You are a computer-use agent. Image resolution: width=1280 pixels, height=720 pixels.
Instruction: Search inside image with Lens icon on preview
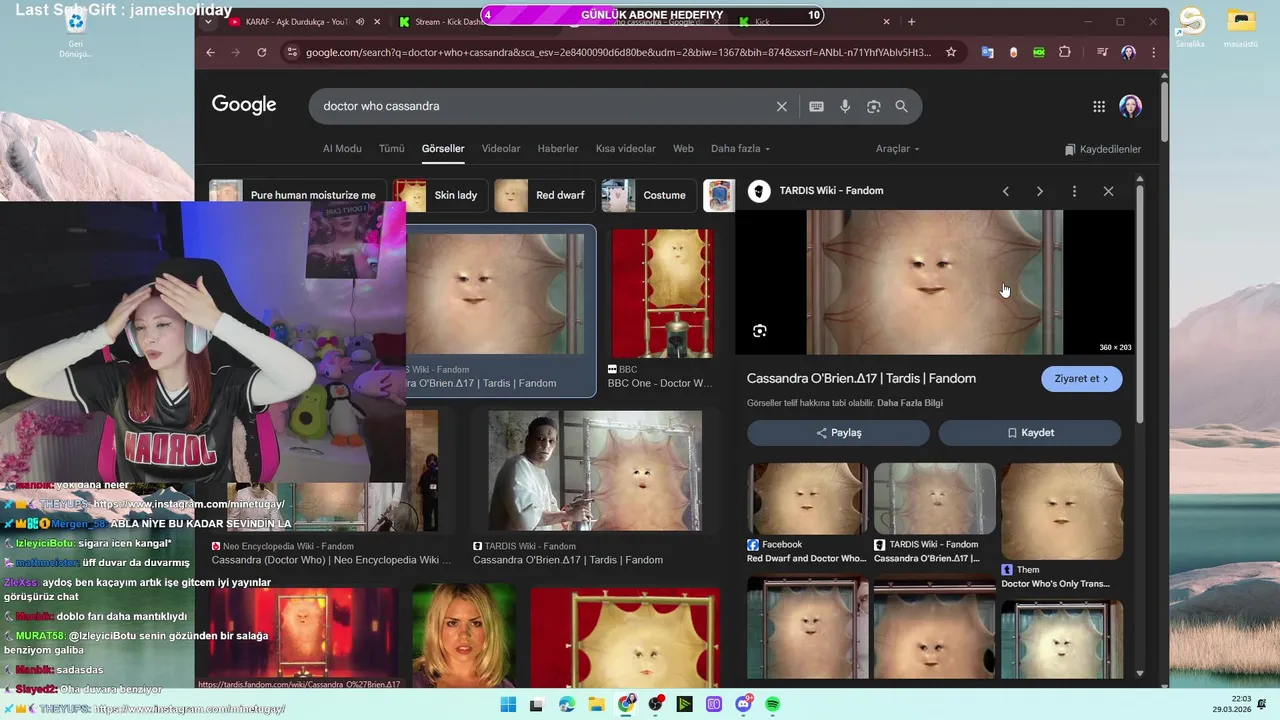point(760,331)
